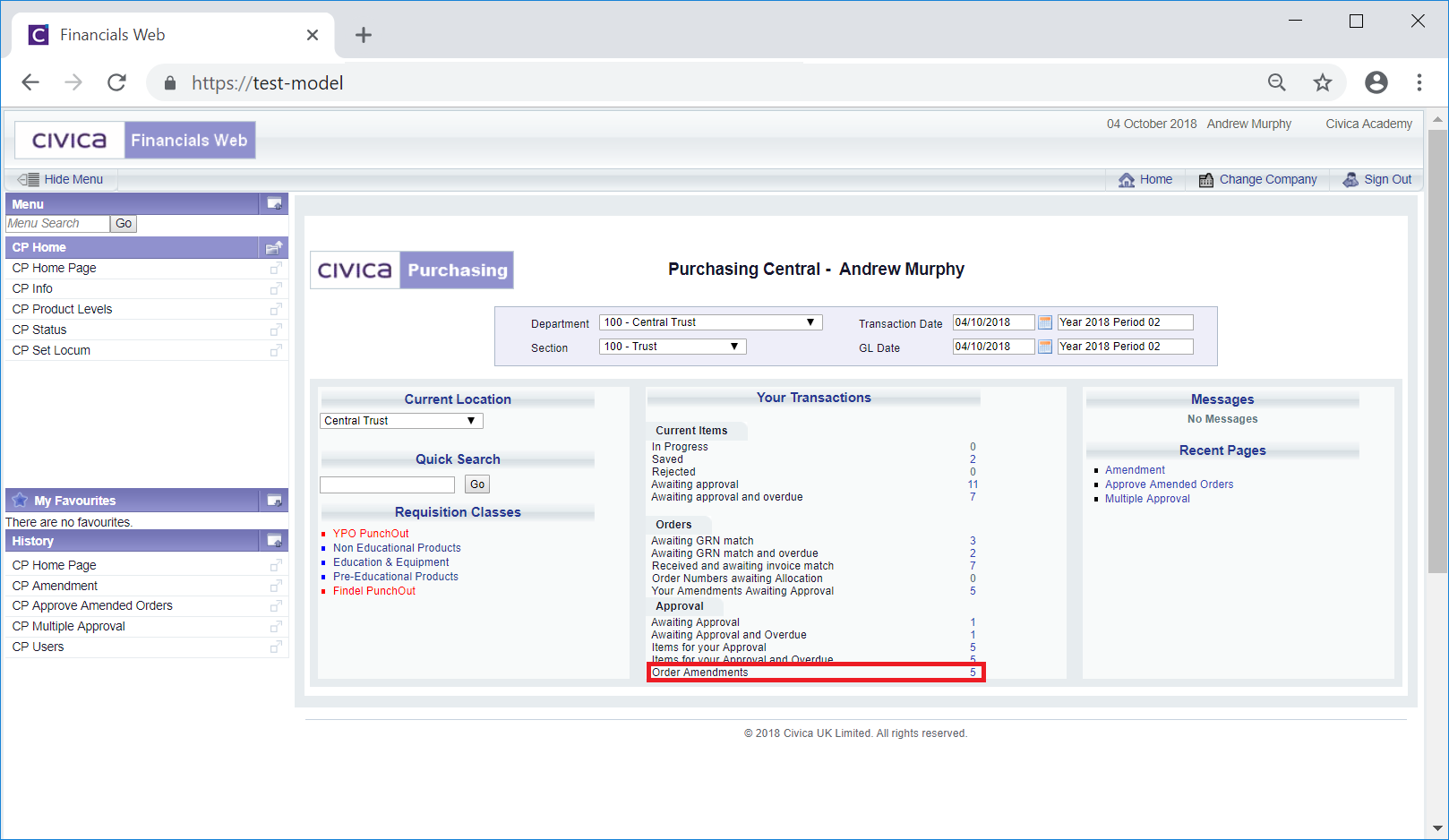Viewport: 1449px width, 840px height.
Task: Click Saved items count 2
Action: [973, 459]
